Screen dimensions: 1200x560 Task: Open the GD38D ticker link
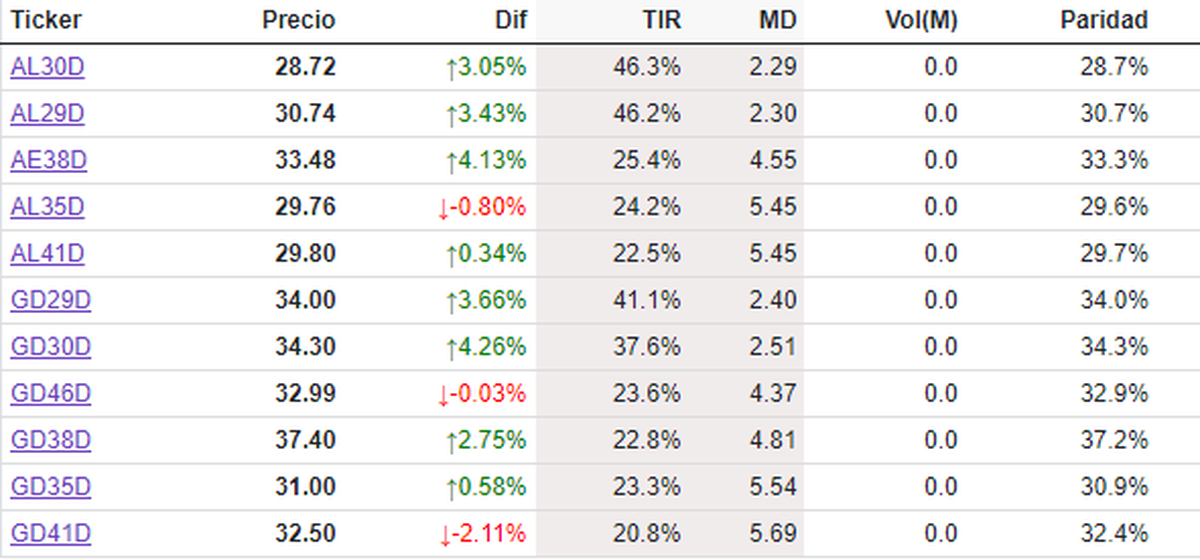50,440
